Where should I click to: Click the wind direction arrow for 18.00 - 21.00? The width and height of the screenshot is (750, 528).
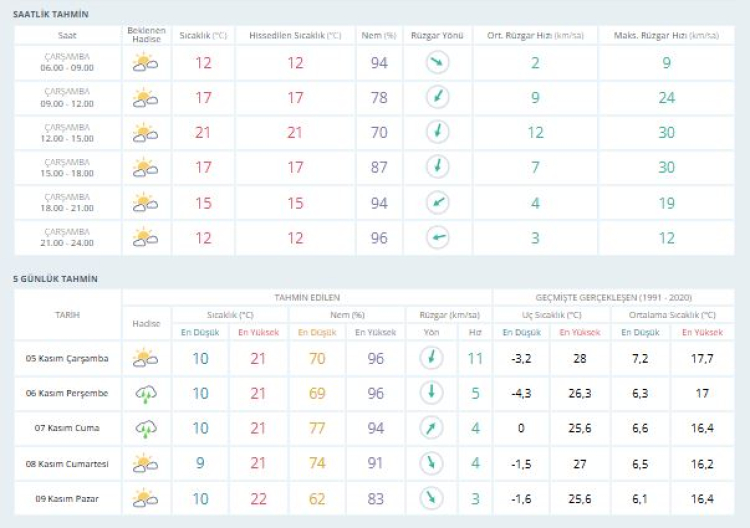tap(437, 203)
